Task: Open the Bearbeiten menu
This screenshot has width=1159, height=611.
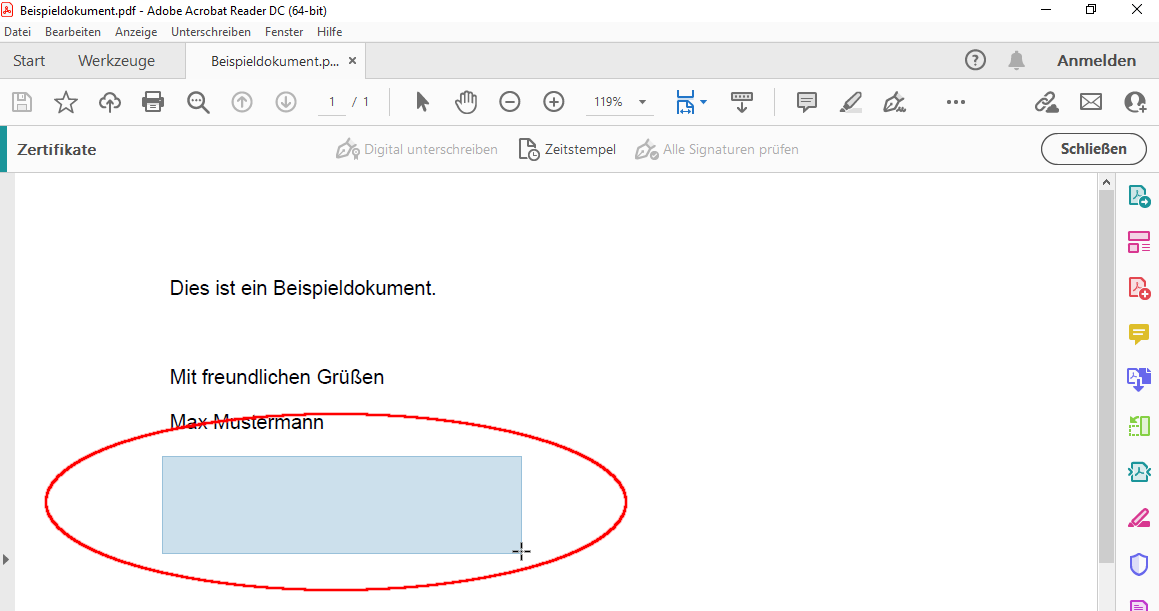Action: (x=72, y=32)
